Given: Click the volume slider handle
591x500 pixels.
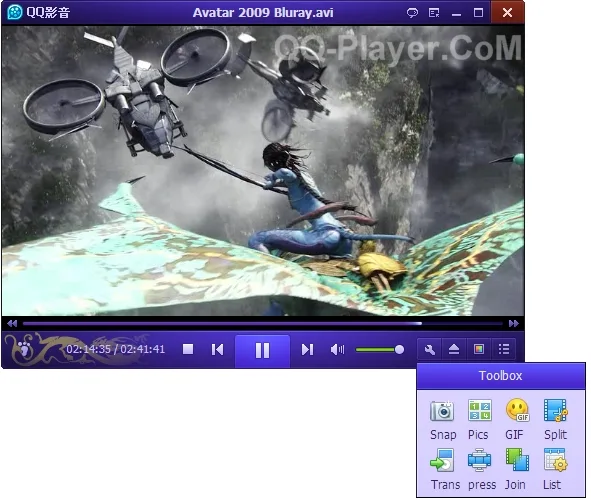Looking at the screenshot, I should click(399, 350).
